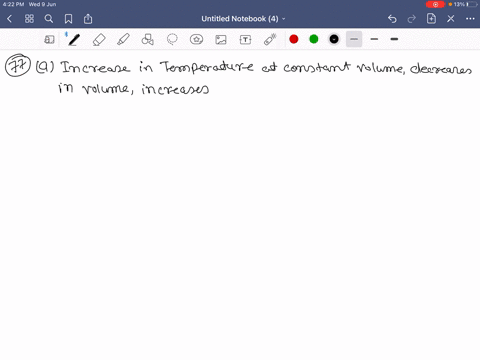Pick the red pen color

point(294,39)
